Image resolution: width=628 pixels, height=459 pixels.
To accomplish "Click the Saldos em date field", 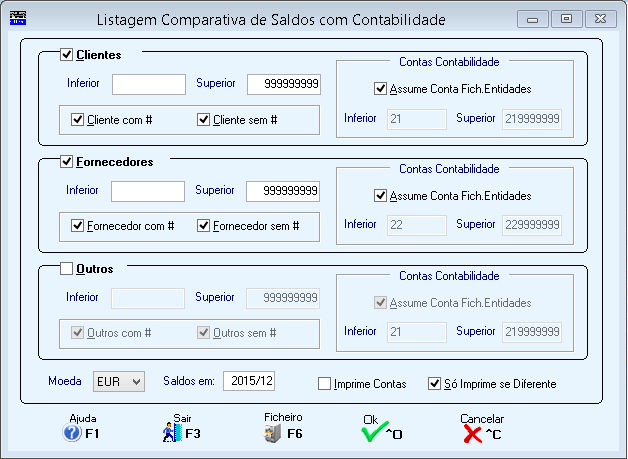I will (x=249, y=380).
